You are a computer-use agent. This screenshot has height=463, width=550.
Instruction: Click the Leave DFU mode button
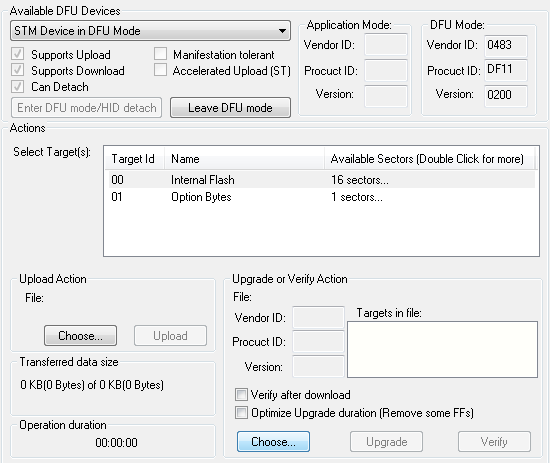[x=230, y=108]
